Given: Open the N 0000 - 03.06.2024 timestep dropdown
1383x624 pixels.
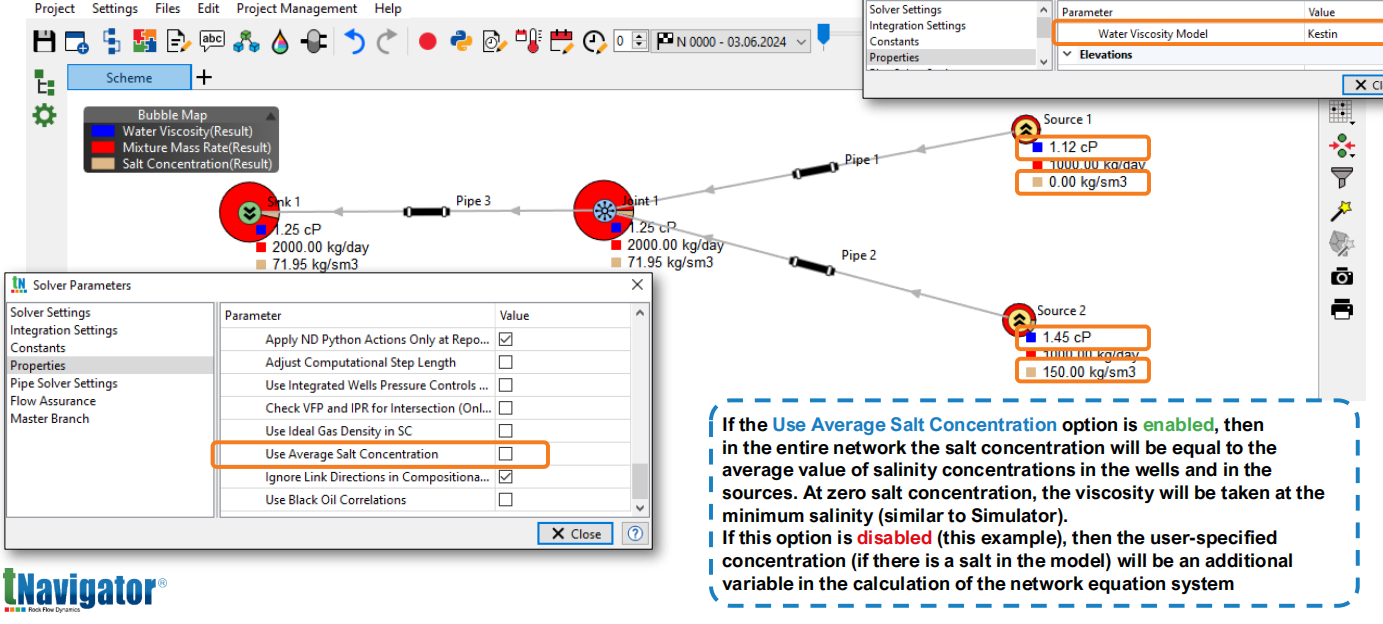Looking at the screenshot, I should tap(733, 42).
